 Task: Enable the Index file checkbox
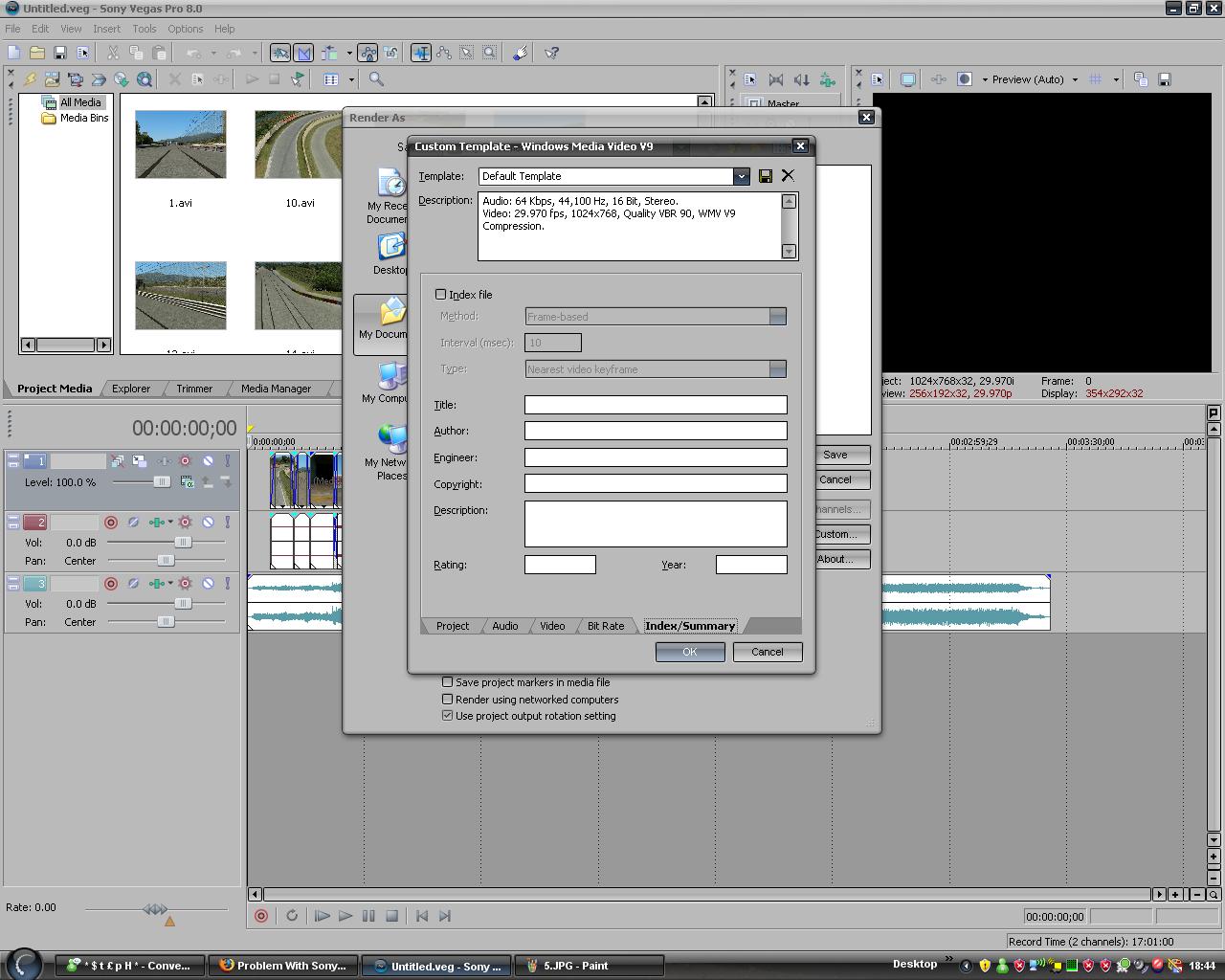tap(441, 295)
